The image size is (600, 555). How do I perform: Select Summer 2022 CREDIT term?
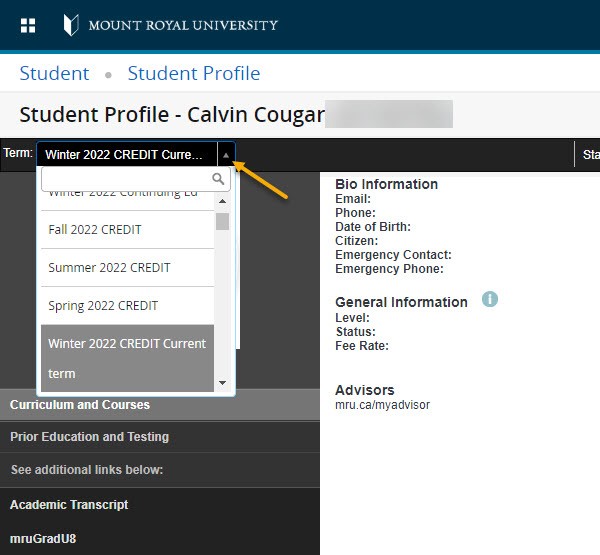pos(127,268)
